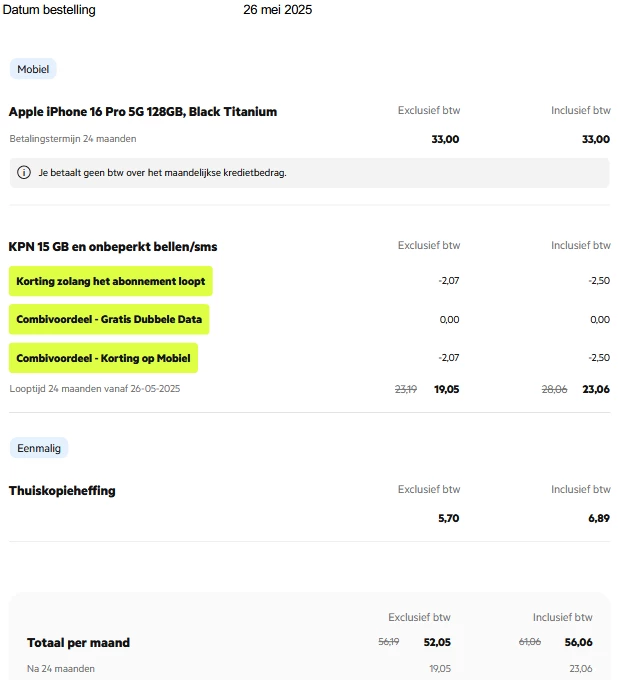
Task: Select the Eenmalig category tag
Action: tap(39, 448)
